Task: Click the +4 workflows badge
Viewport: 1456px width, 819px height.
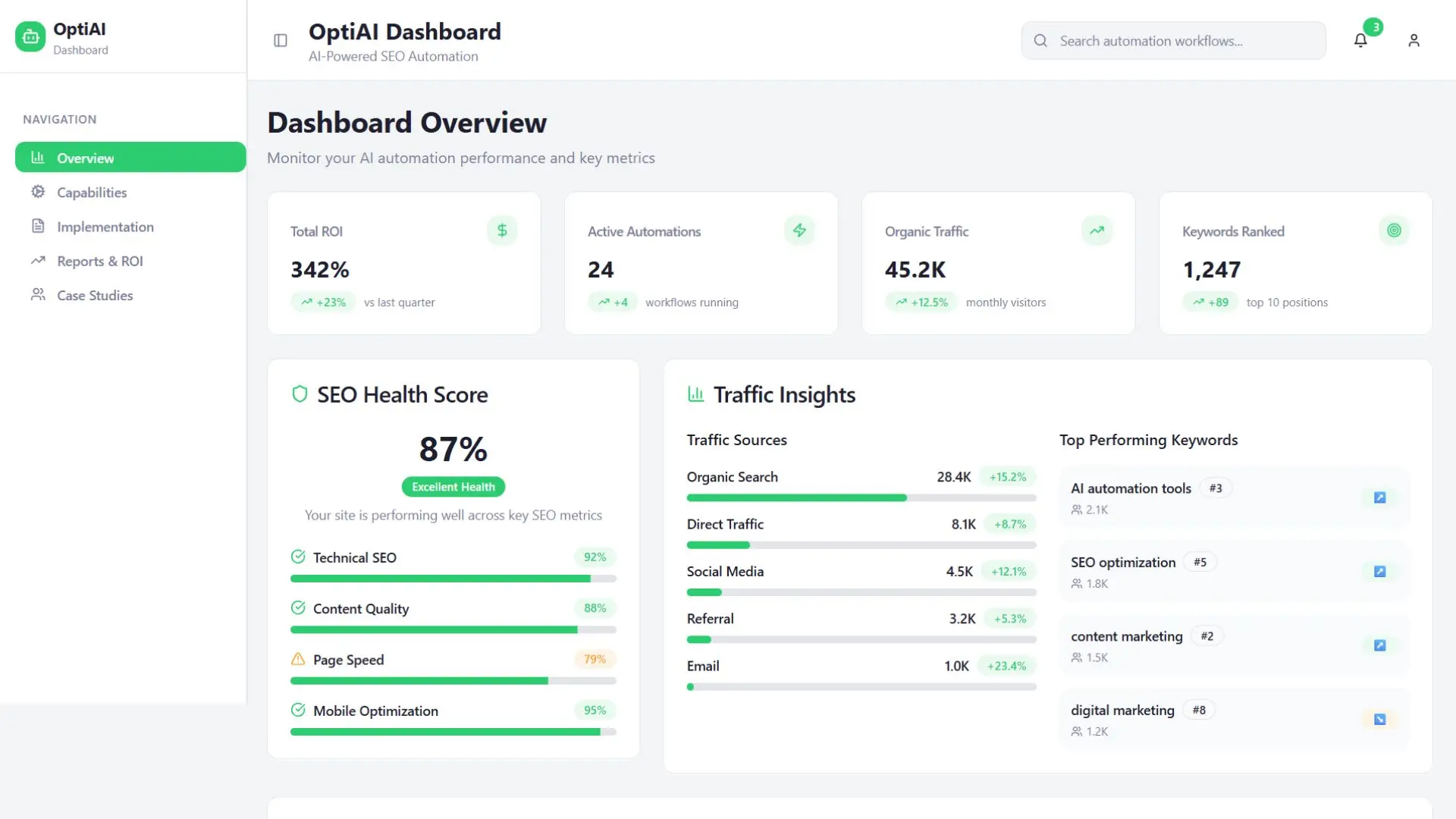Action: point(613,302)
